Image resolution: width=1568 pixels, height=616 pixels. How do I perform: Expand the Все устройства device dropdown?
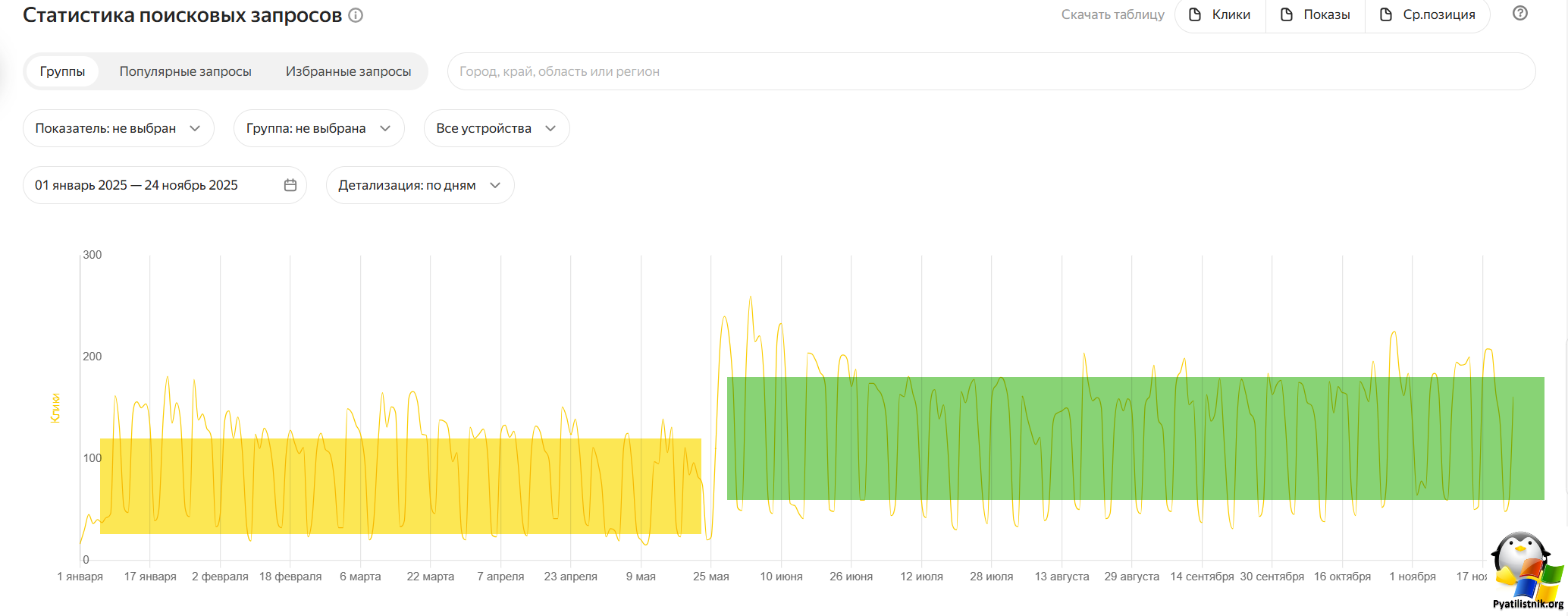(x=496, y=128)
